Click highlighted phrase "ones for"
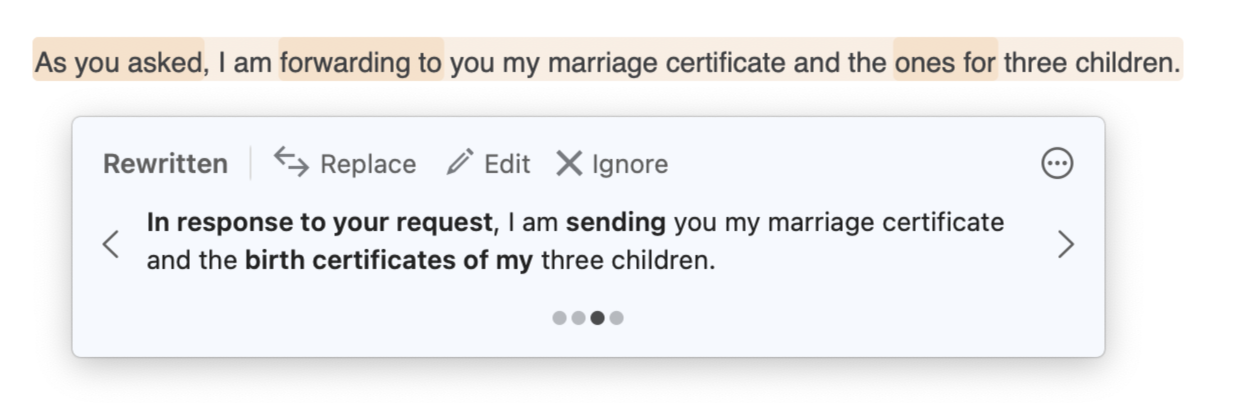 945,64
